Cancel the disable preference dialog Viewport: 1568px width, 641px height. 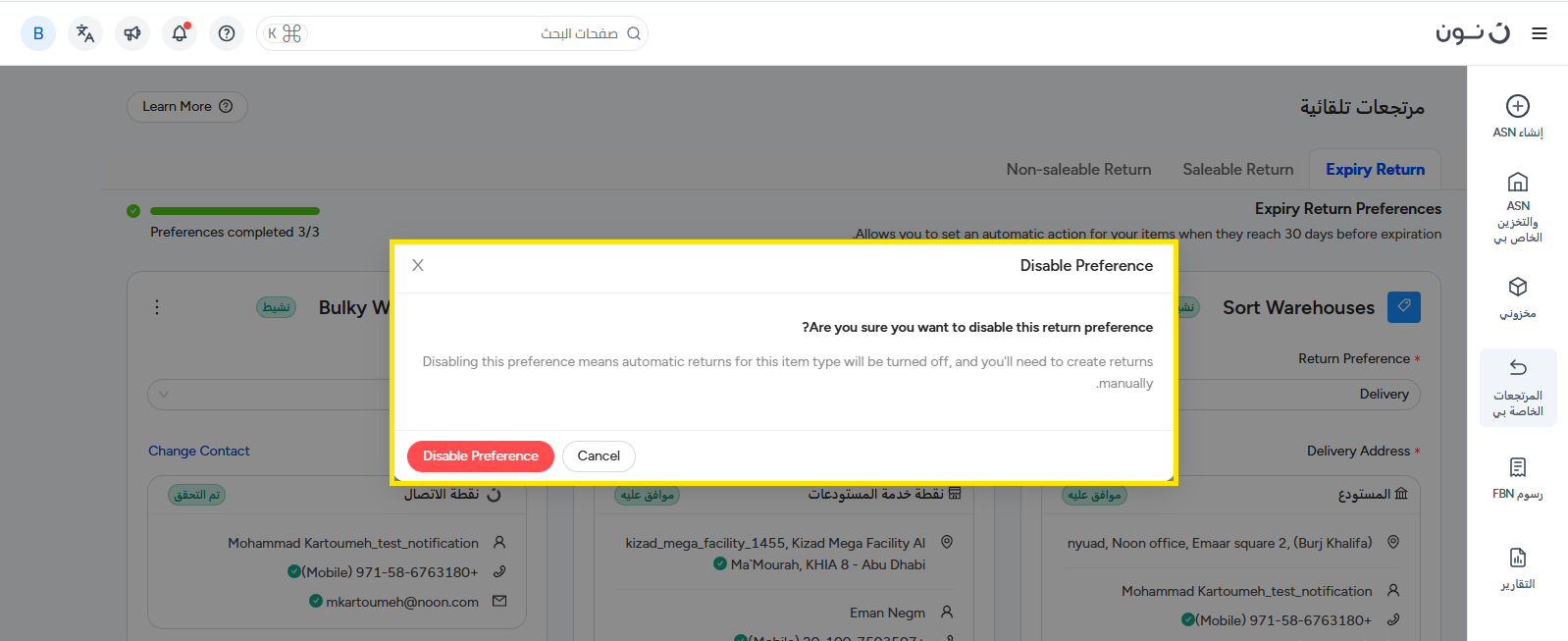599,456
